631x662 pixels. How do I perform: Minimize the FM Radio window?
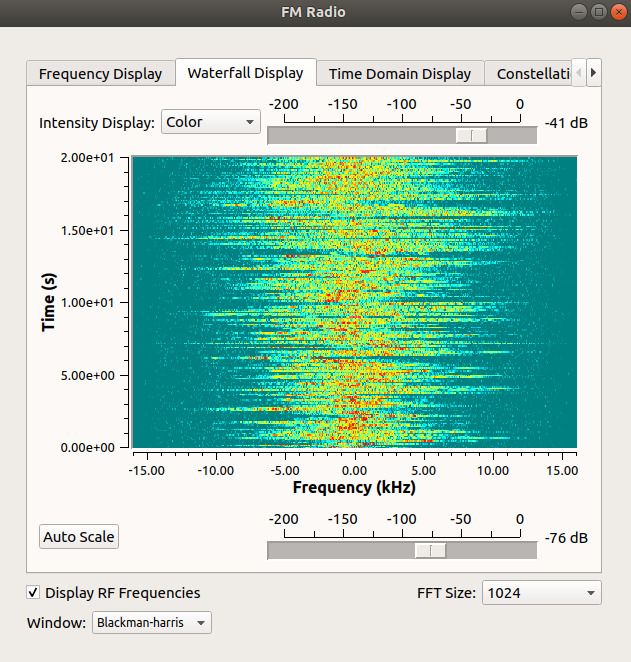click(579, 12)
